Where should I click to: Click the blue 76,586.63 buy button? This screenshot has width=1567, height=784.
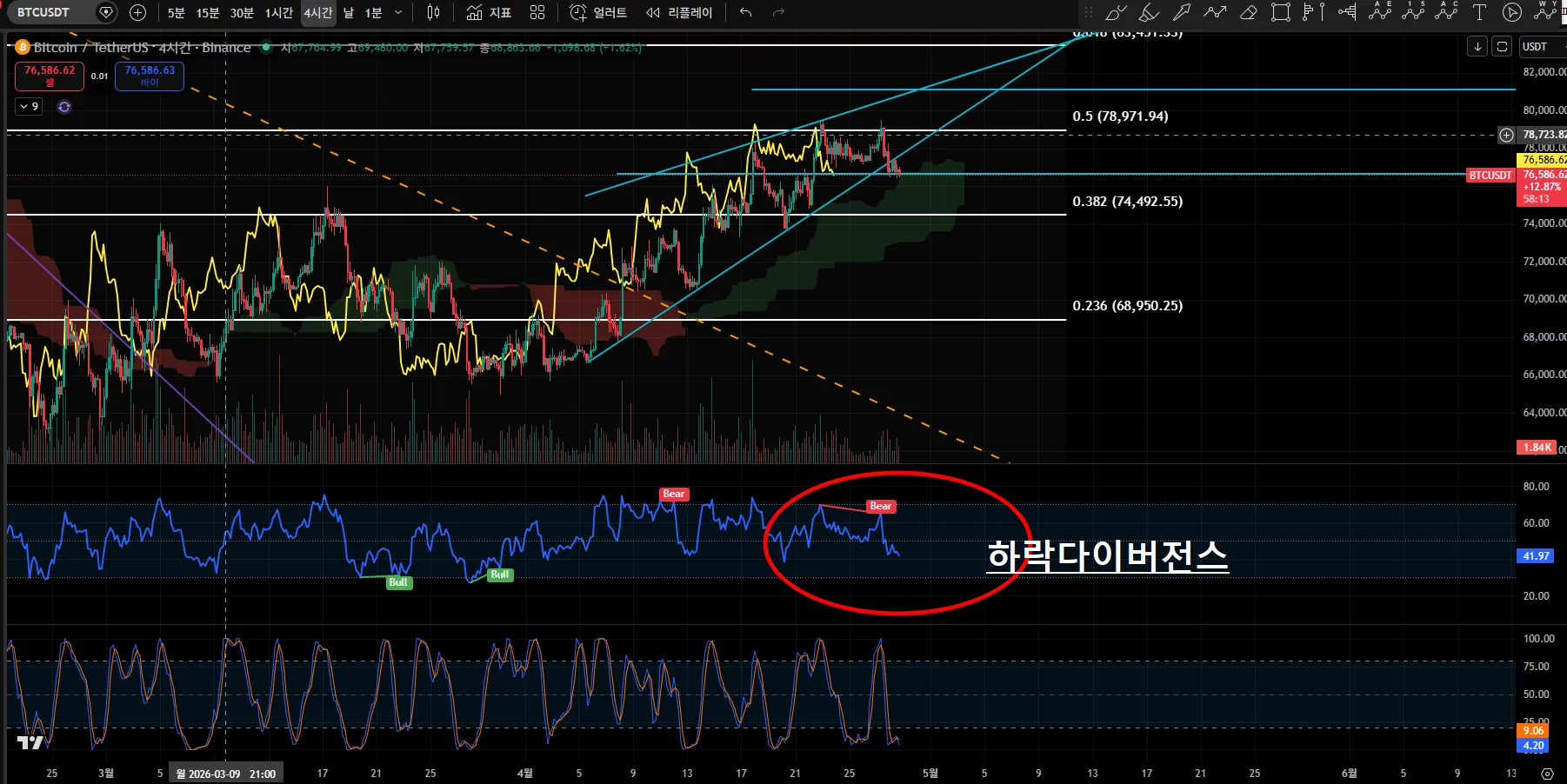(x=150, y=76)
